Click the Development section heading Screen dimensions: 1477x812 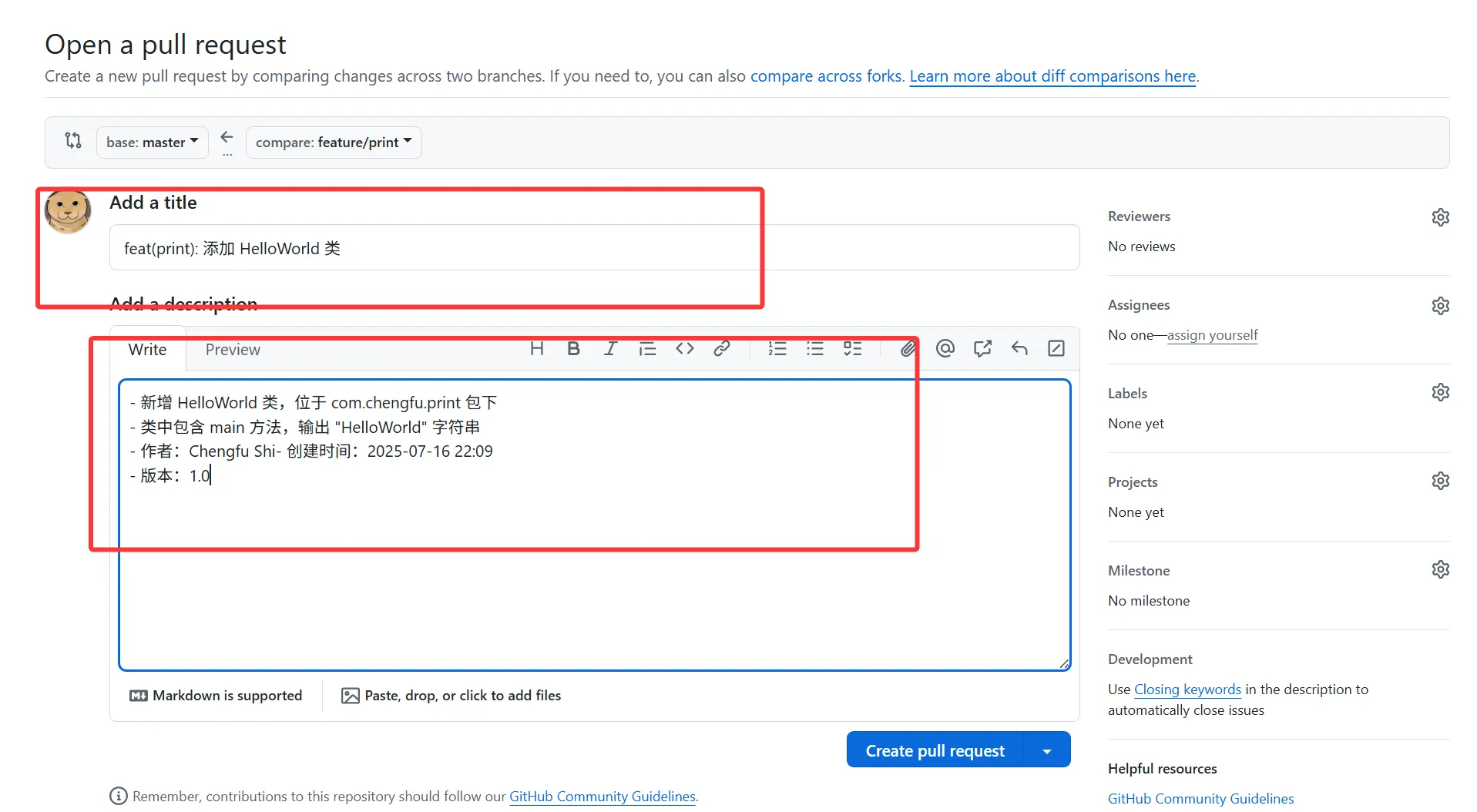click(1150, 659)
